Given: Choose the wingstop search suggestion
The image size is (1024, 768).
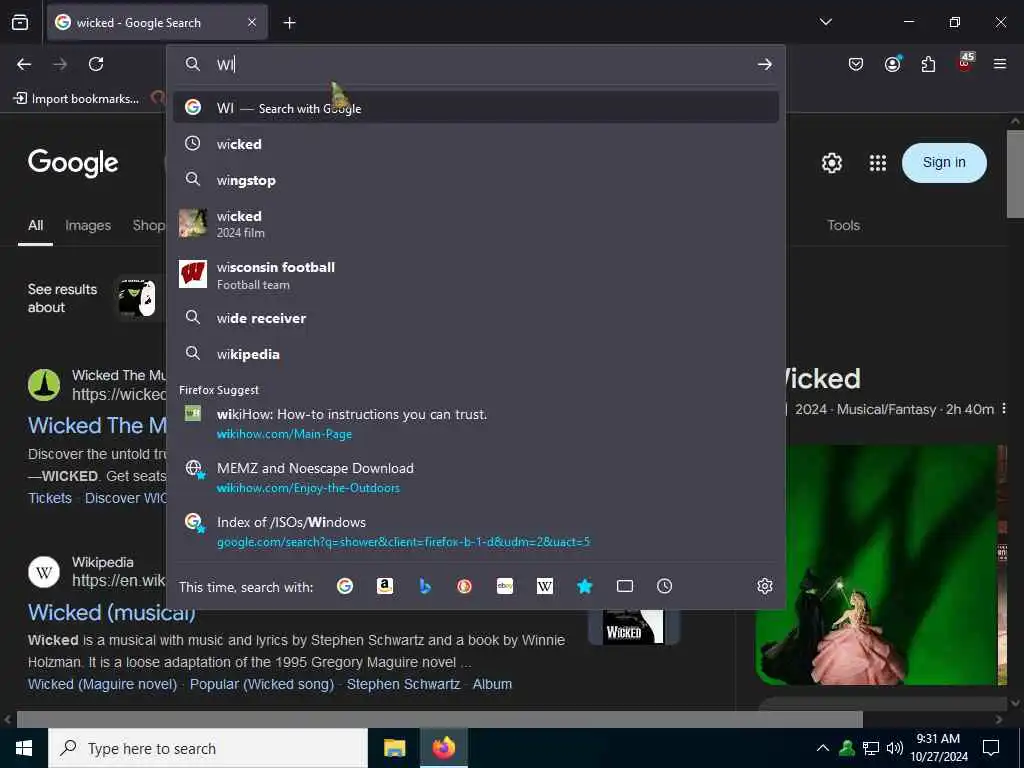Looking at the screenshot, I should [x=476, y=180].
